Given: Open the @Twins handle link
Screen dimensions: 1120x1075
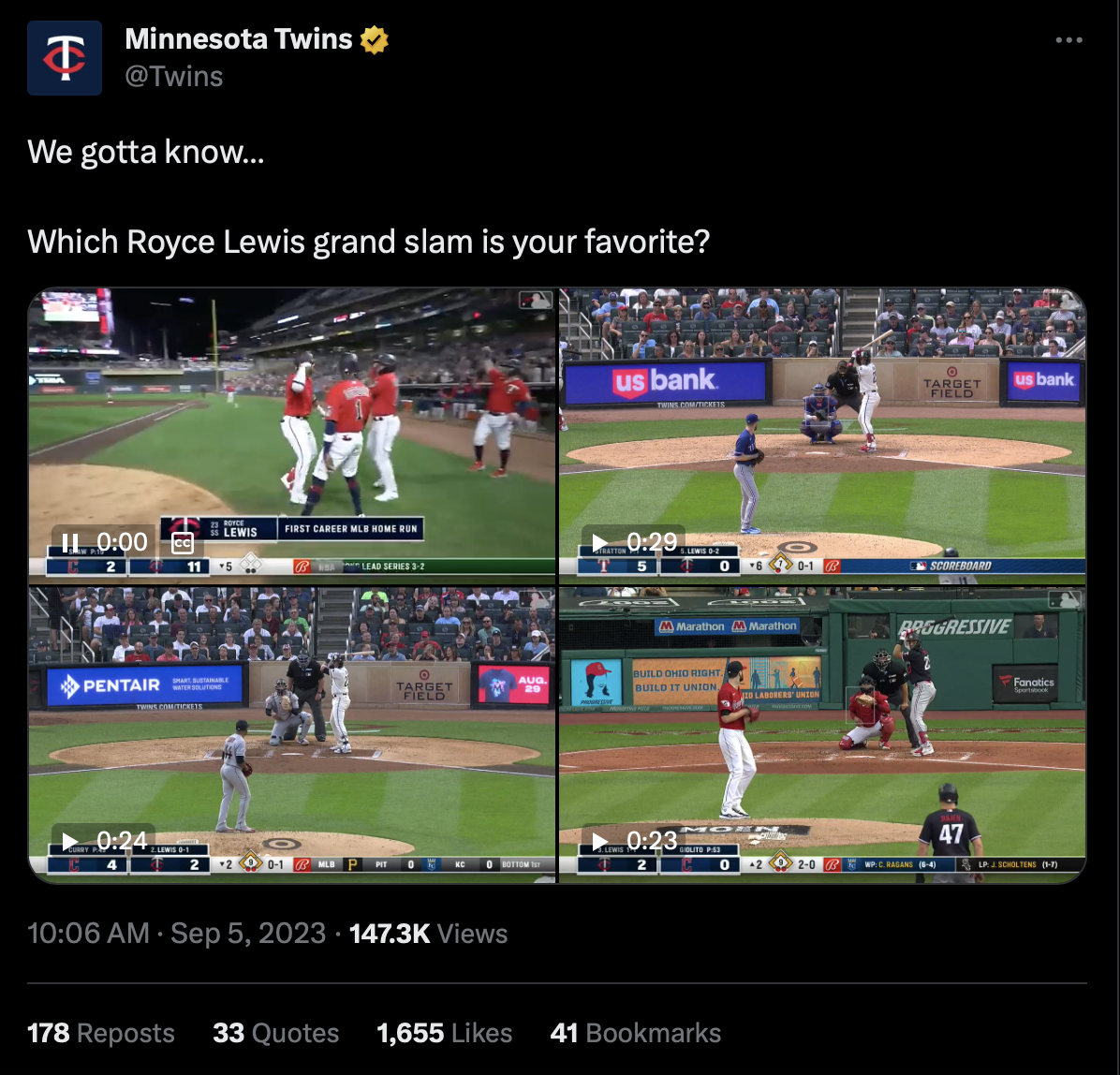Looking at the screenshot, I should [x=174, y=77].
